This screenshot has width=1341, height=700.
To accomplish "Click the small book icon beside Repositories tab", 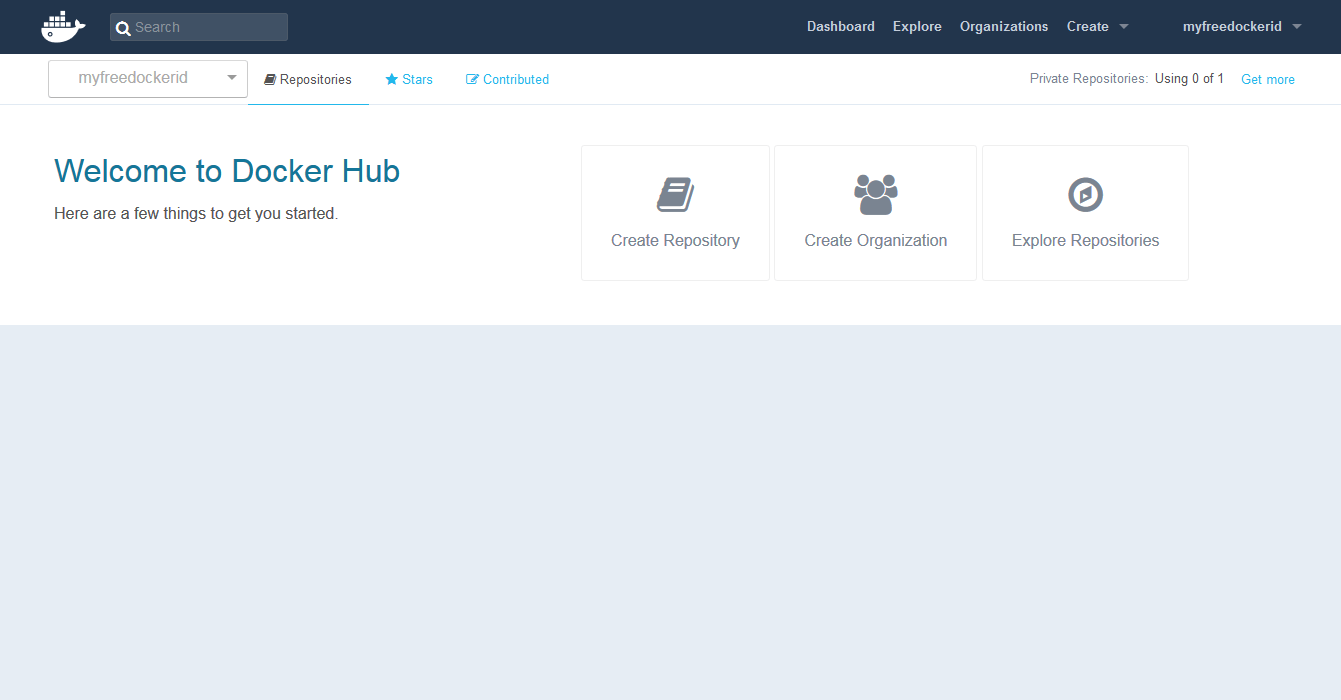I will coord(270,79).
